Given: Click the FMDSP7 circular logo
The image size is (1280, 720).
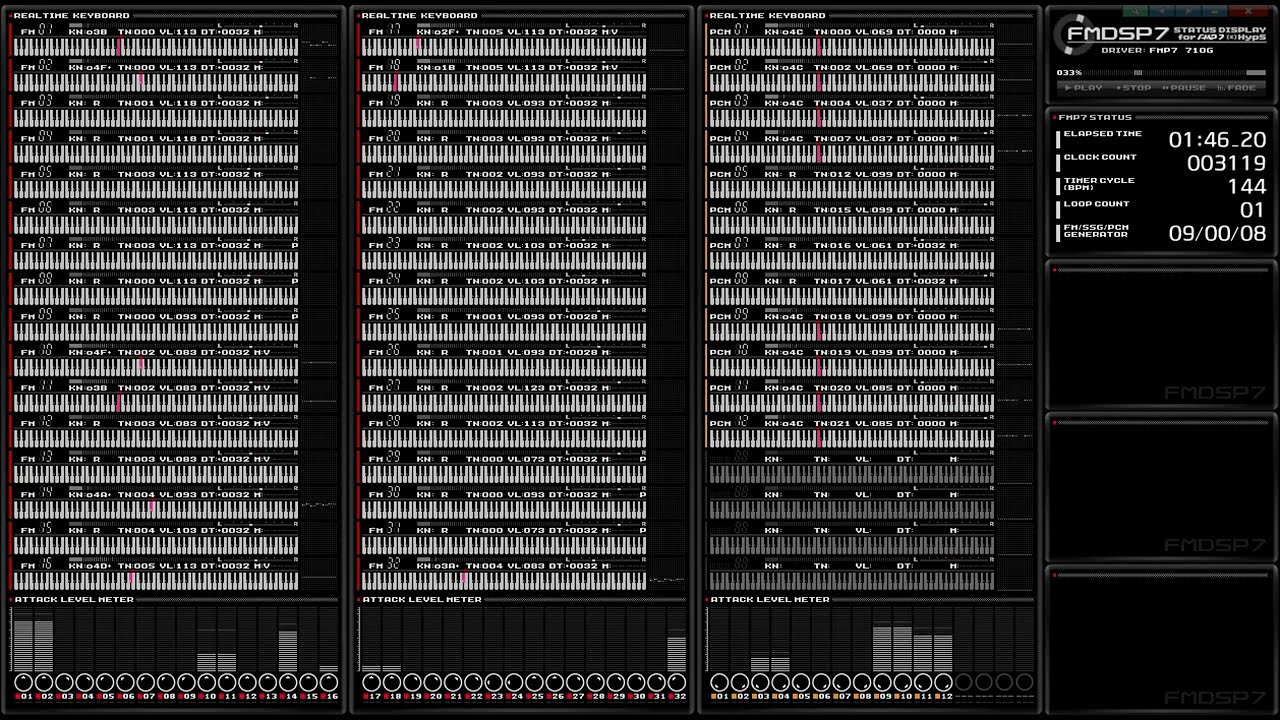Looking at the screenshot, I should (1074, 34).
